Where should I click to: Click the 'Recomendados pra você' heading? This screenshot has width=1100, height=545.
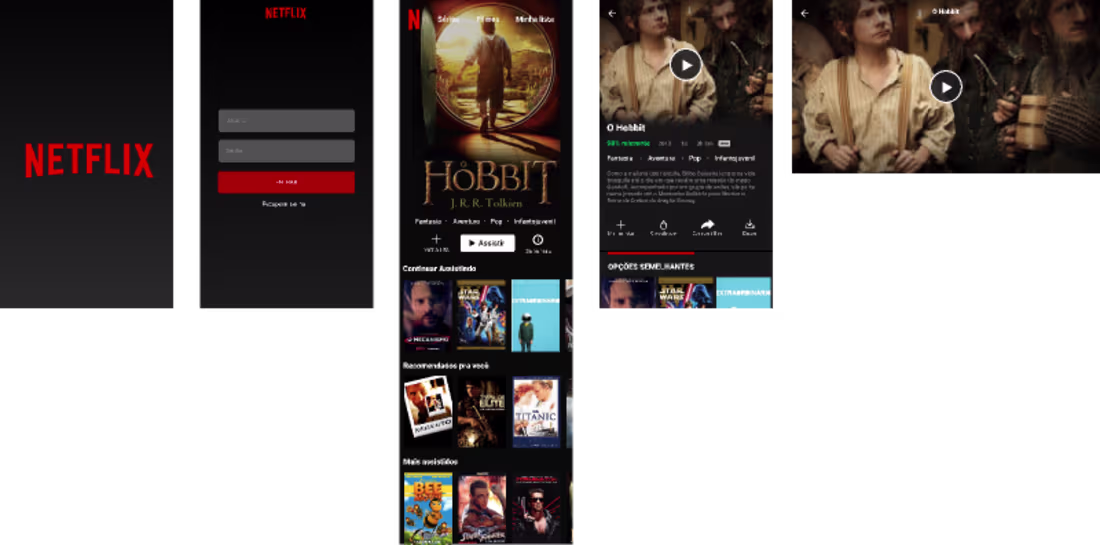pyautogui.click(x=445, y=365)
